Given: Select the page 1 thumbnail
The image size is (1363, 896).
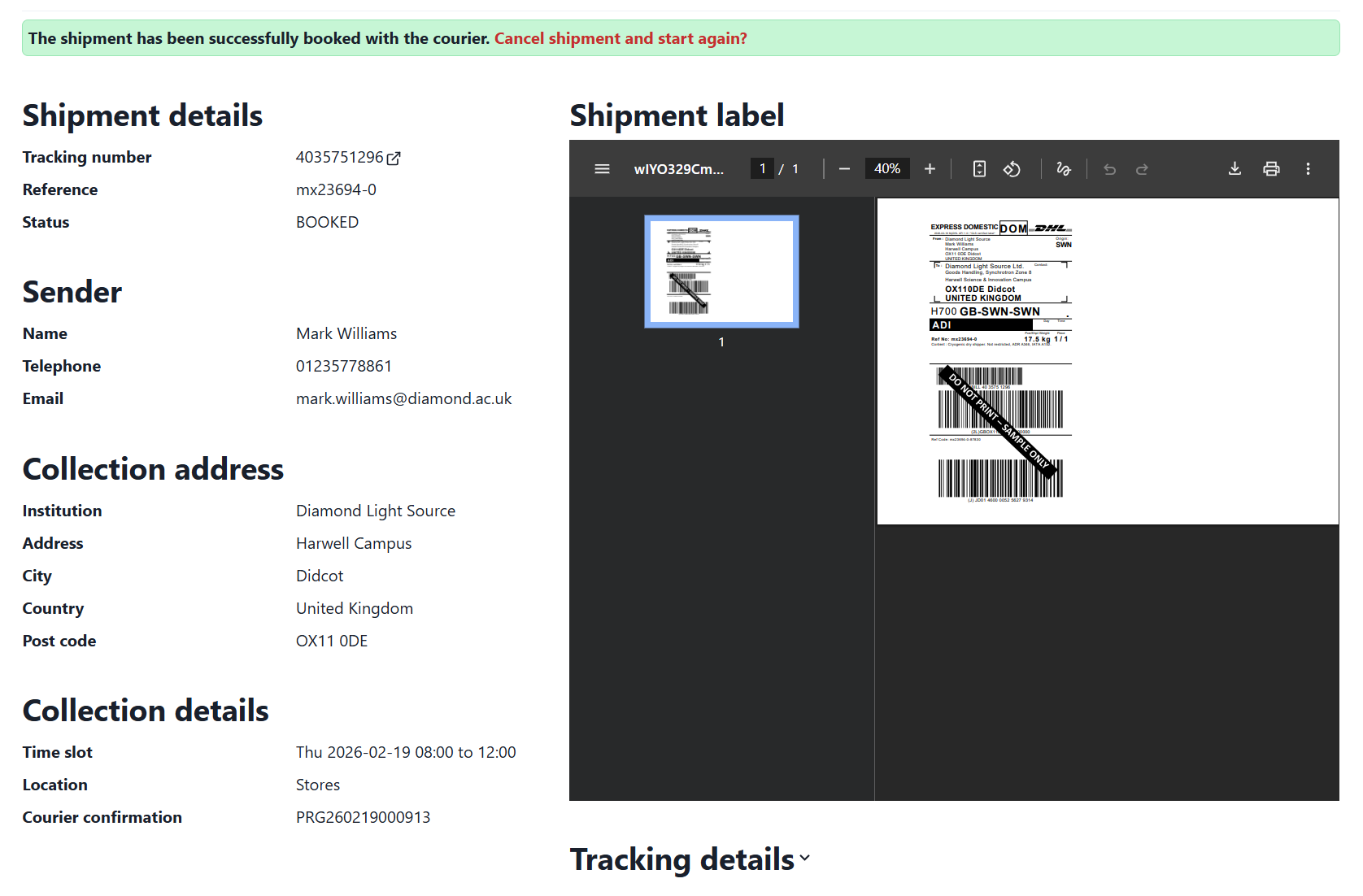Looking at the screenshot, I should pyautogui.click(x=721, y=272).
